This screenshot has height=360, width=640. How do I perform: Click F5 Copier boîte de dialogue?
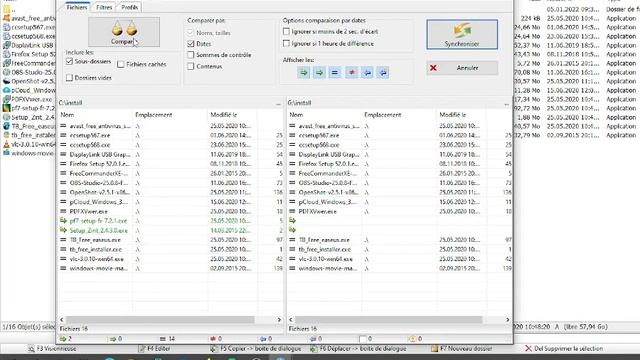tap(256, 349)
